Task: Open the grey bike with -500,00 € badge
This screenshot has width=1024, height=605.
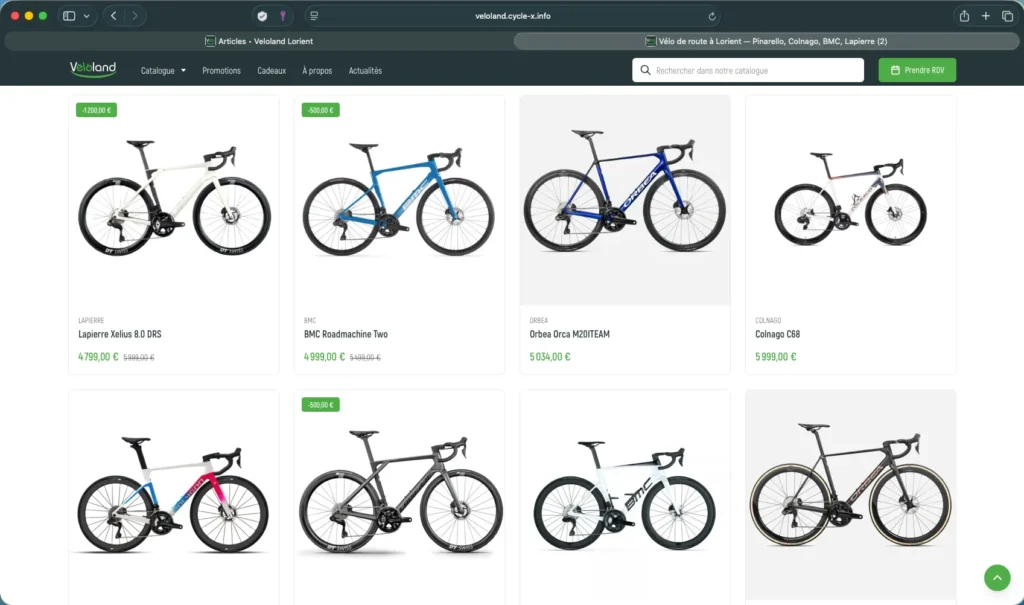Action: pyautogui.click(x=399, y=495)
